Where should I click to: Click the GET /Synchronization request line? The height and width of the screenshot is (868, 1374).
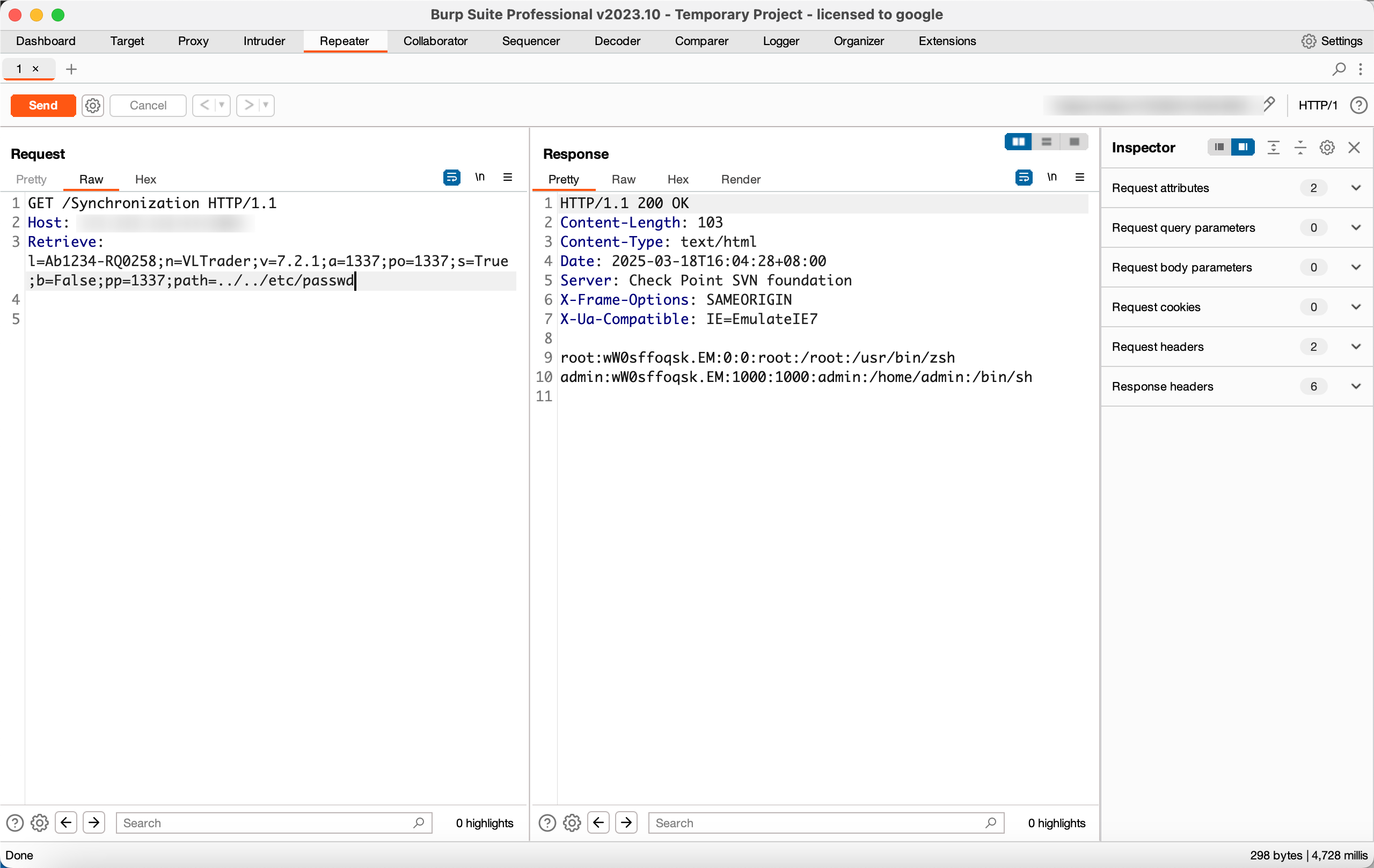(x=152, y=204)
